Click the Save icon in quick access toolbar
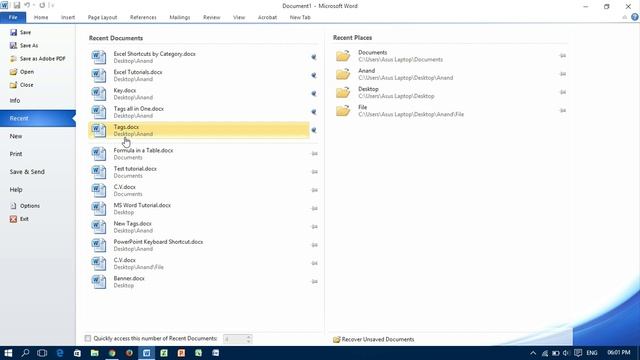The image size is (640, 360). (x=17, y=5)
